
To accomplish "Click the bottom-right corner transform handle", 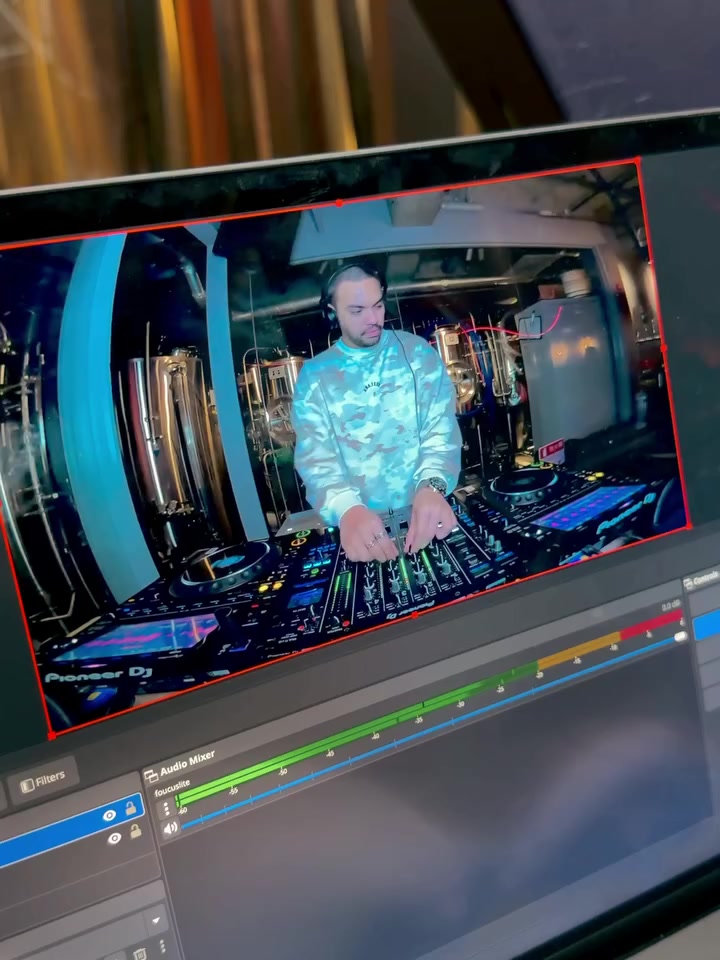I will (x=689, y=525).
